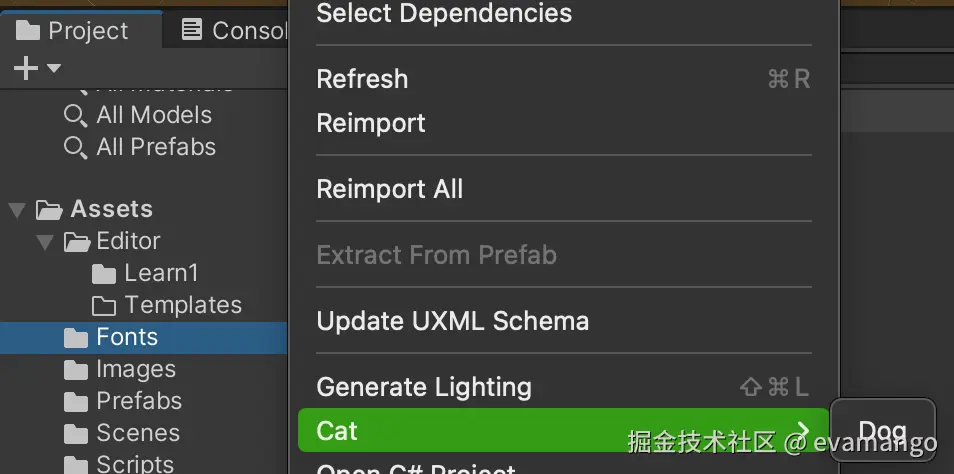This screenshot has width=954, height=474.
Task: Click the Assets folder icon
Action: click(48, 209)
